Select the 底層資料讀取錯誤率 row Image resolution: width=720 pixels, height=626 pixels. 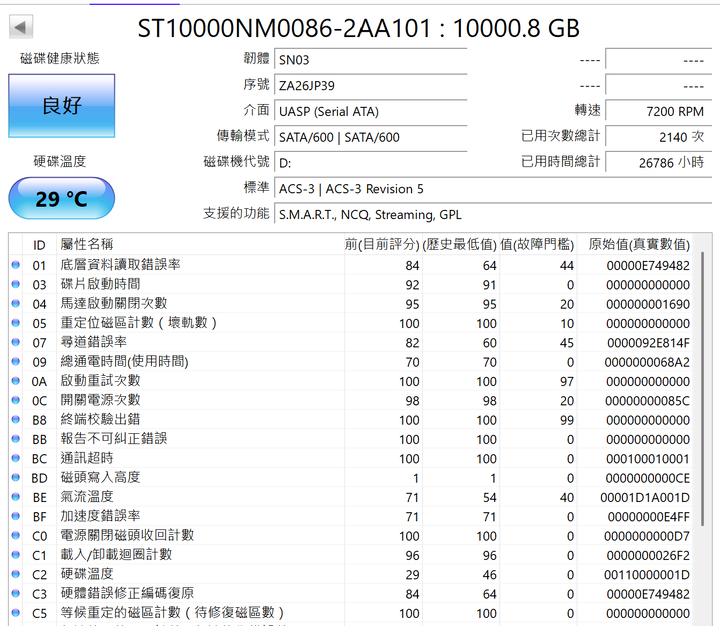point(351,265)
